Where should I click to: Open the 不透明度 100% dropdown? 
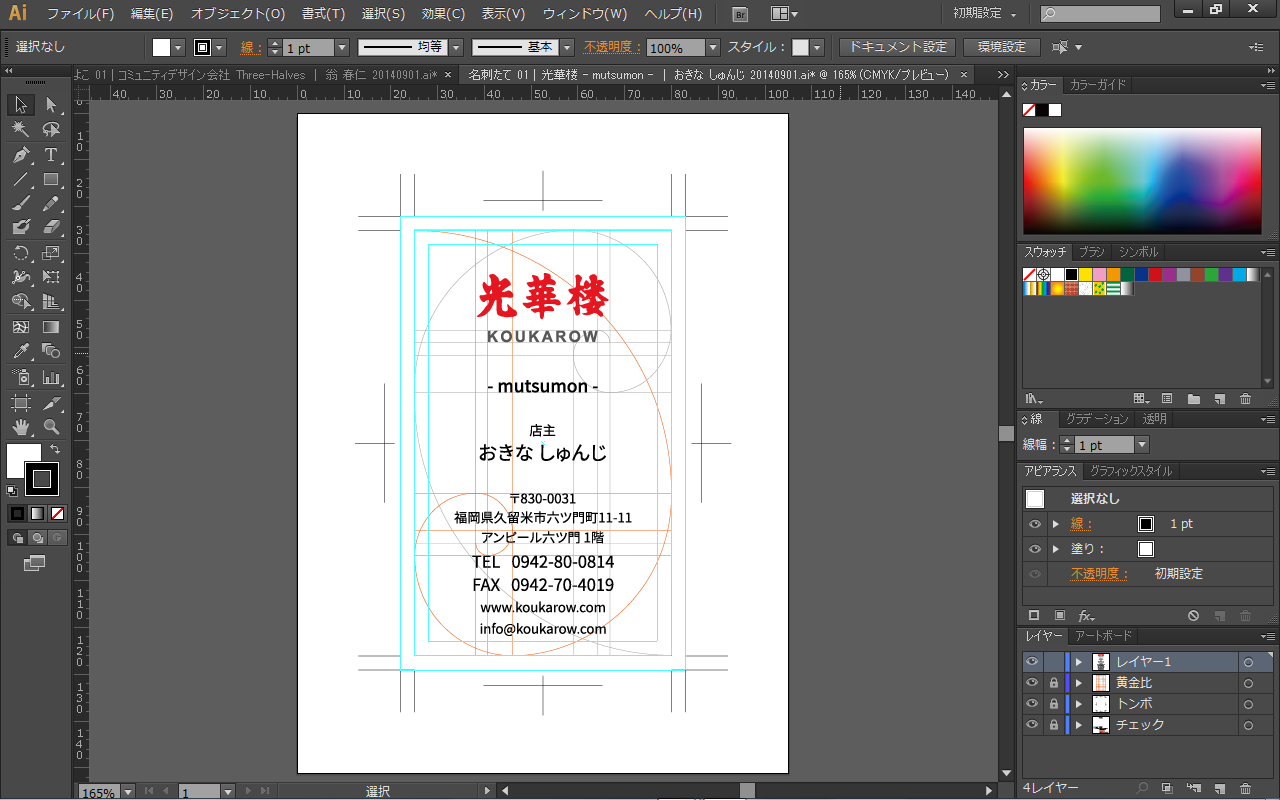[x=713, y=48]
